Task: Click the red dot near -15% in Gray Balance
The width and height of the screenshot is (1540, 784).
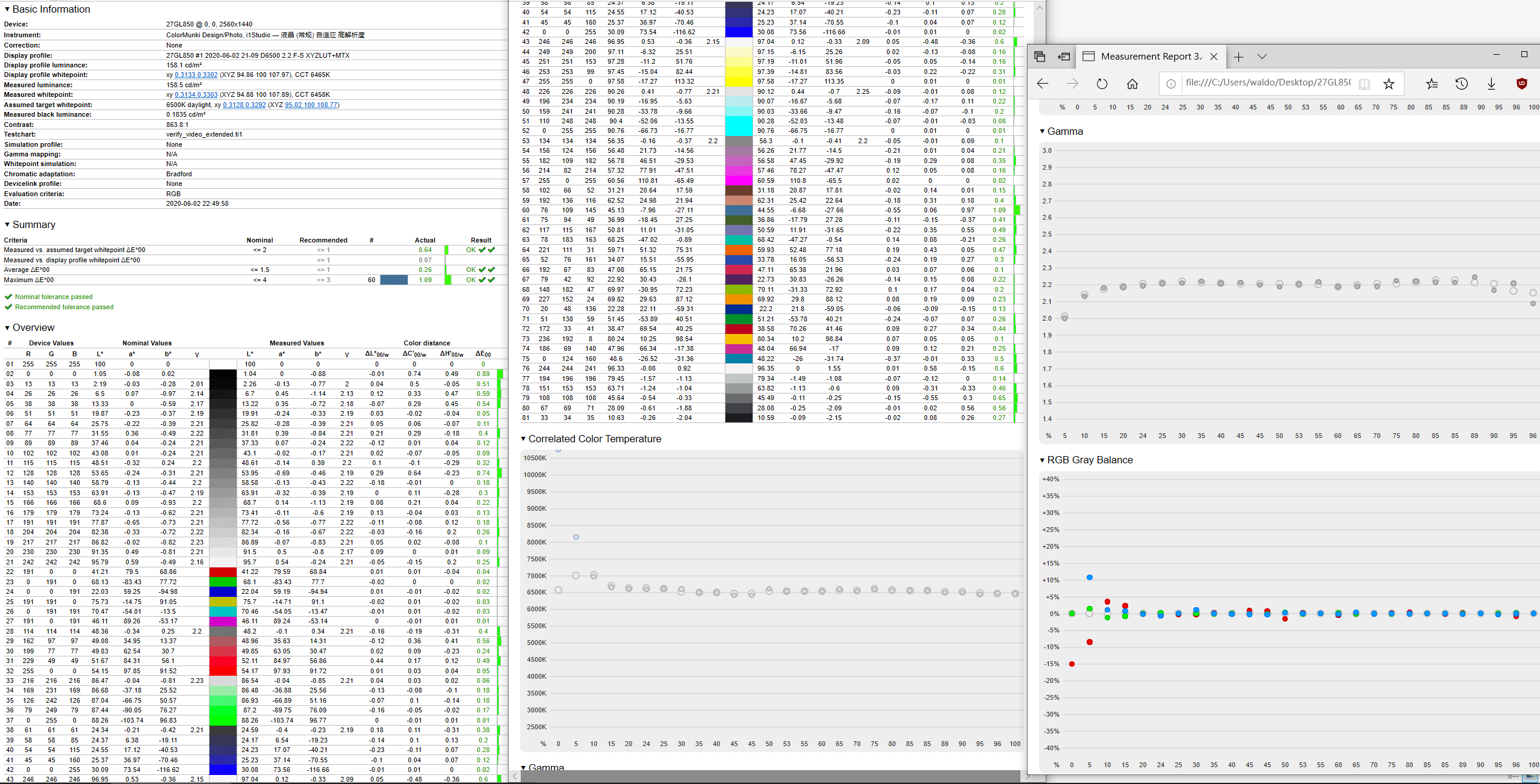Action: 1072,664
